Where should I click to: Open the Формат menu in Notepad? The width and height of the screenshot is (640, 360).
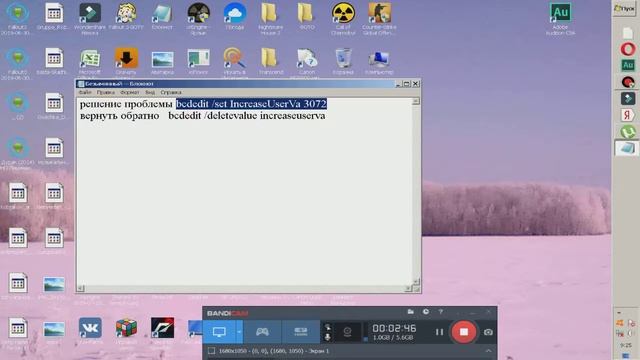pos(130,92)
